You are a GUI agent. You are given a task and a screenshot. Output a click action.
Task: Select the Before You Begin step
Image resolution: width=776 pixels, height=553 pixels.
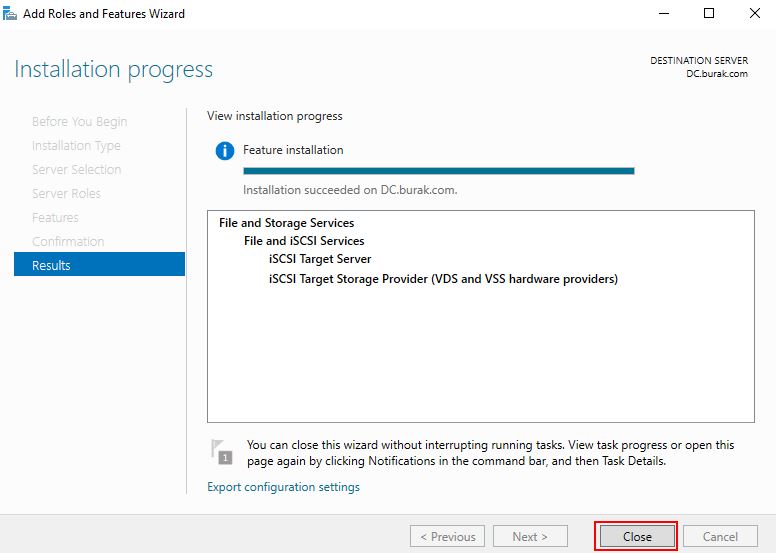pos(80,122)
